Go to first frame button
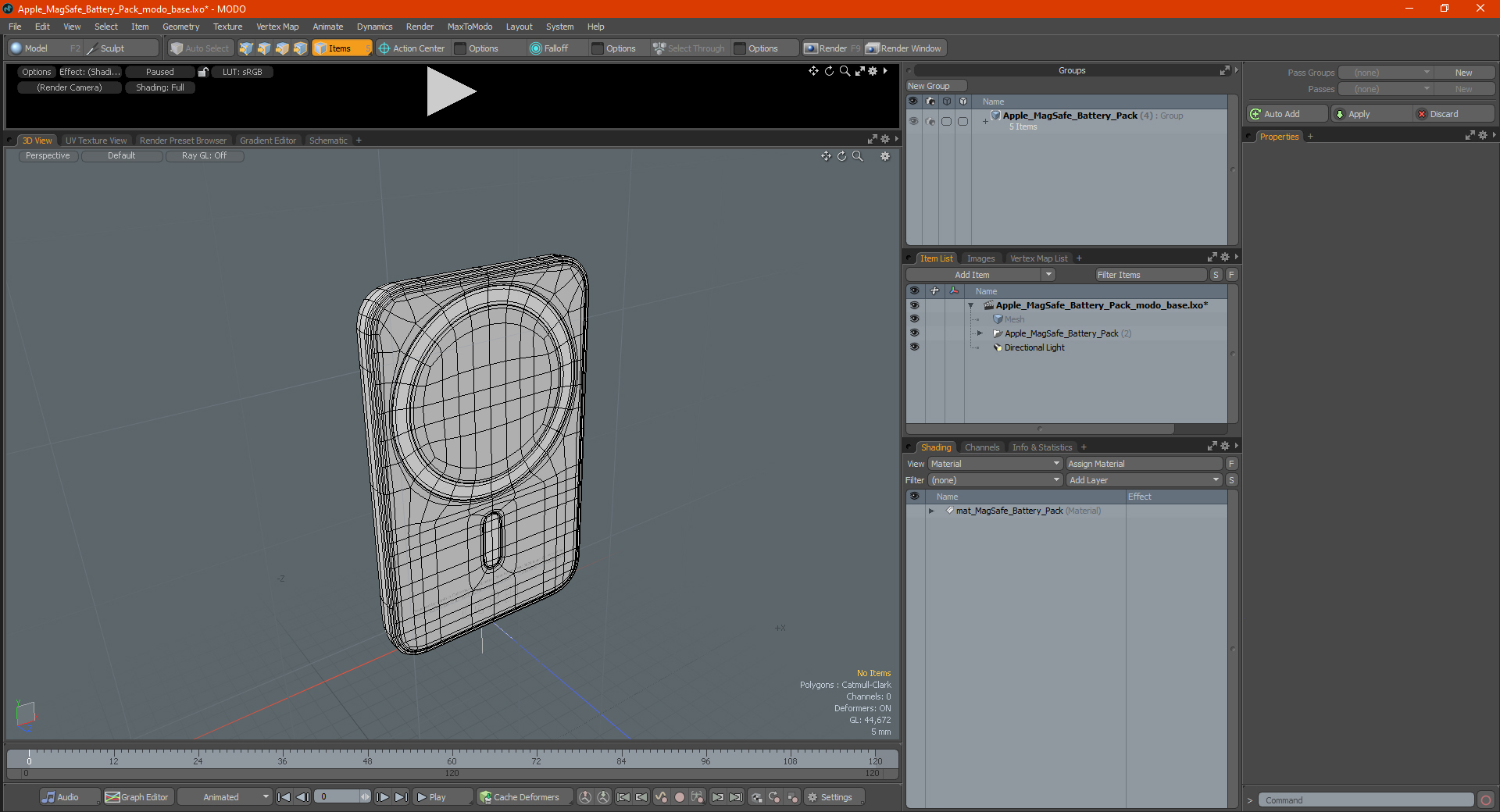The width and height of the screenshot is (1500, 812). click(x=284, y=797)
